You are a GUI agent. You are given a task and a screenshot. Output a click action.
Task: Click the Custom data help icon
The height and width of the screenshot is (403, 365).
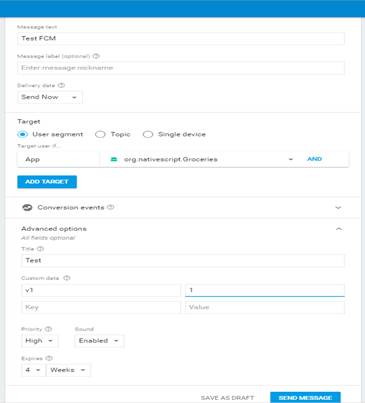click(x=67, y=278)
